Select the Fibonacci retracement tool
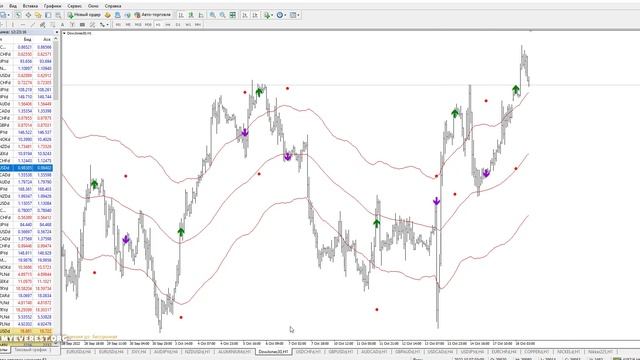 52,25
